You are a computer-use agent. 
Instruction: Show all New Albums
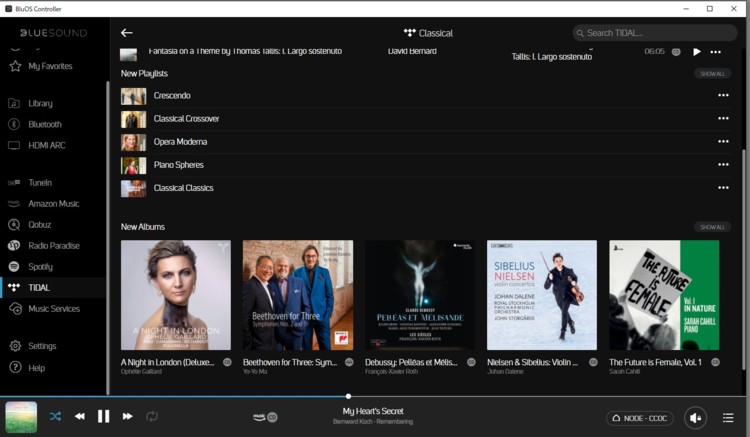coord(712,227)
